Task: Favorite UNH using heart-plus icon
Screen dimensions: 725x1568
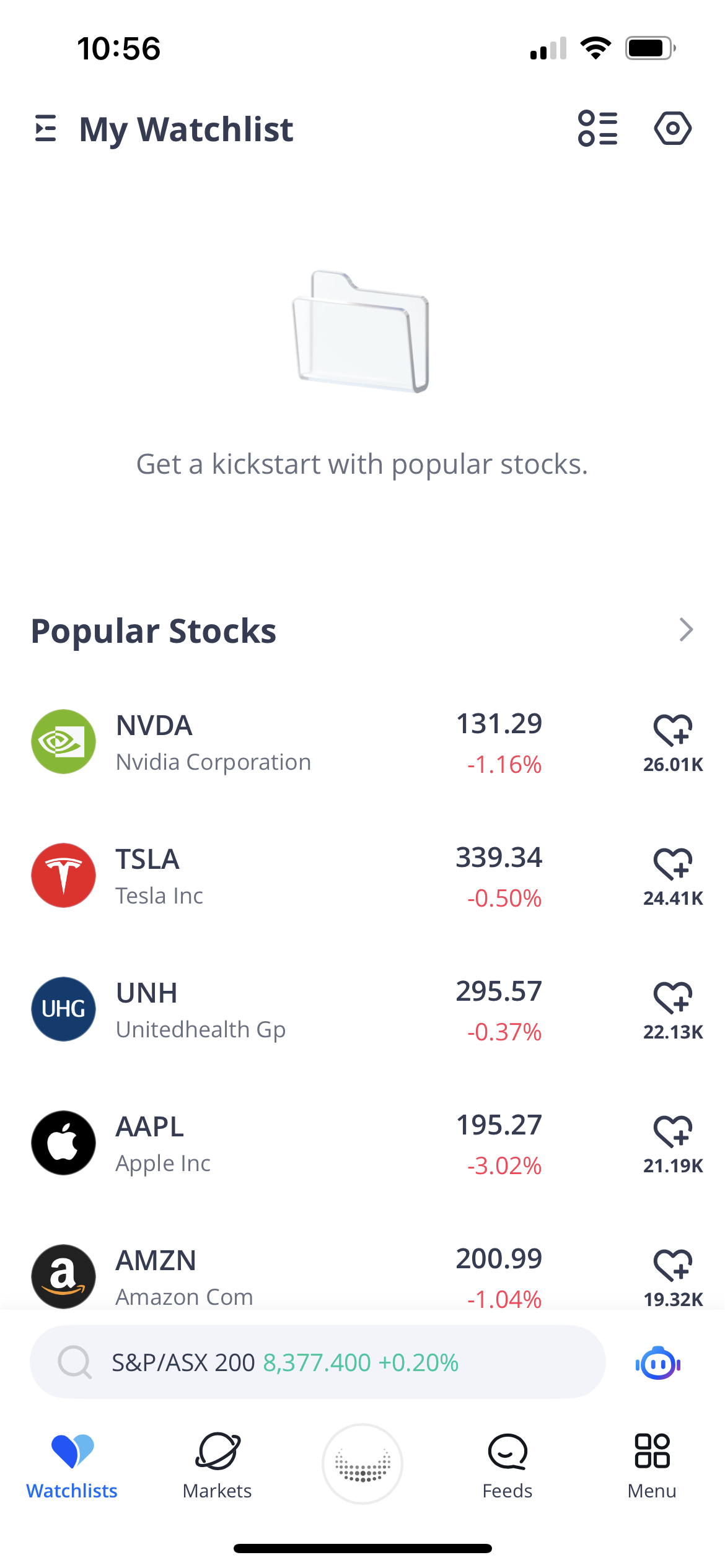Action: 672,998
